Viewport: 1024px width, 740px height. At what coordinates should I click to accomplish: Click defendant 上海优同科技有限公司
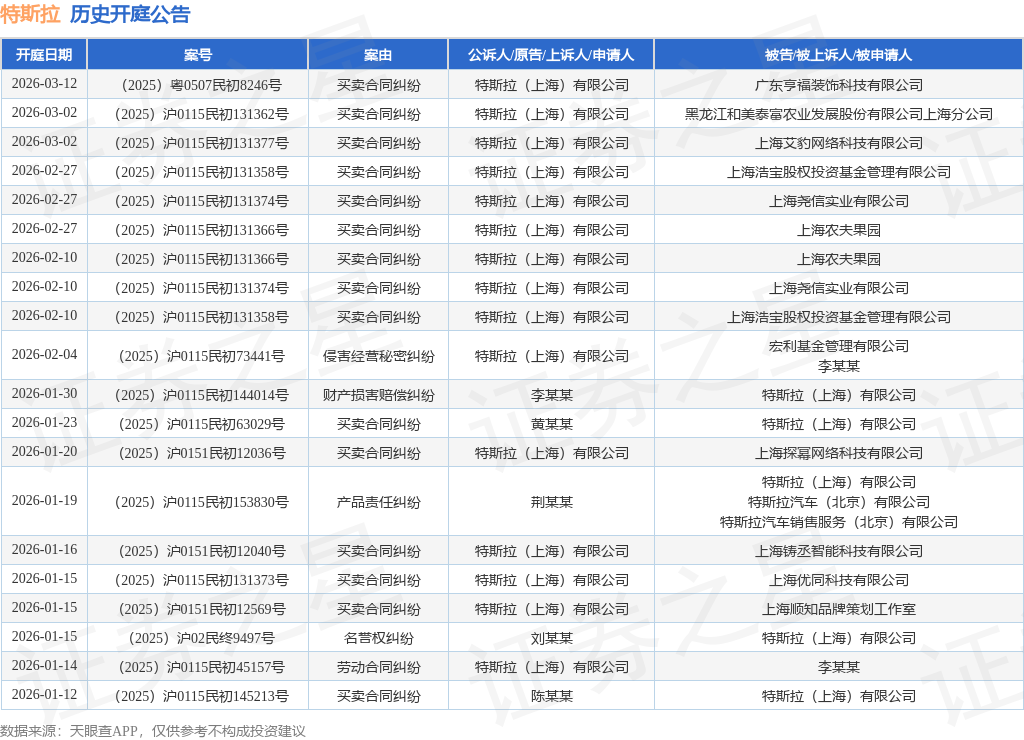click(x=839, y=580)
